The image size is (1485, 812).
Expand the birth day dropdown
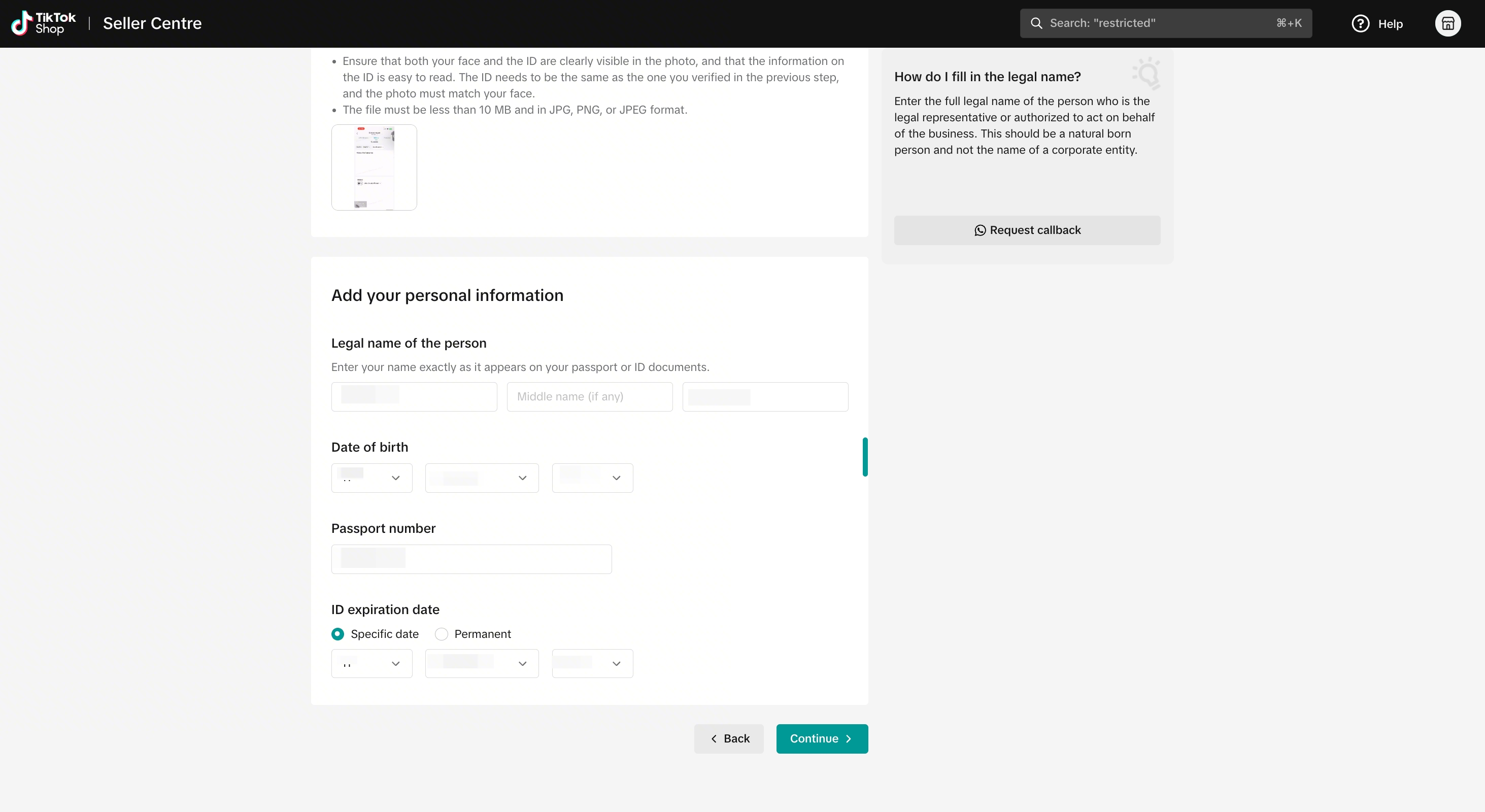point(372,478)
